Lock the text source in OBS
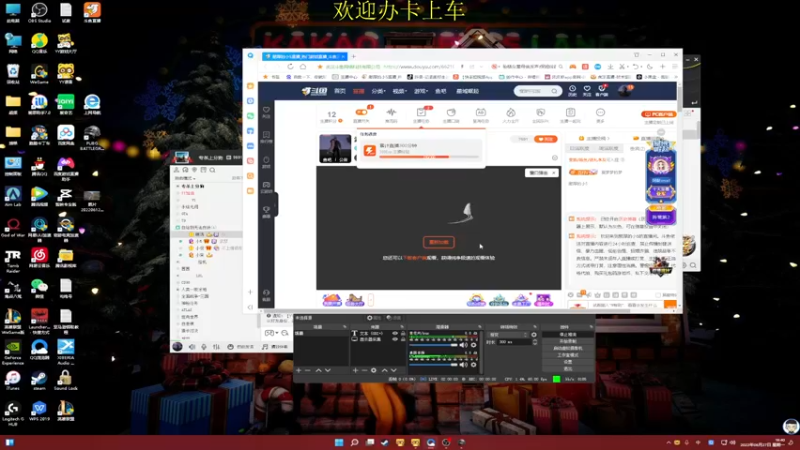The width and height of the screenshot is (800, 450). coord(403,334)
